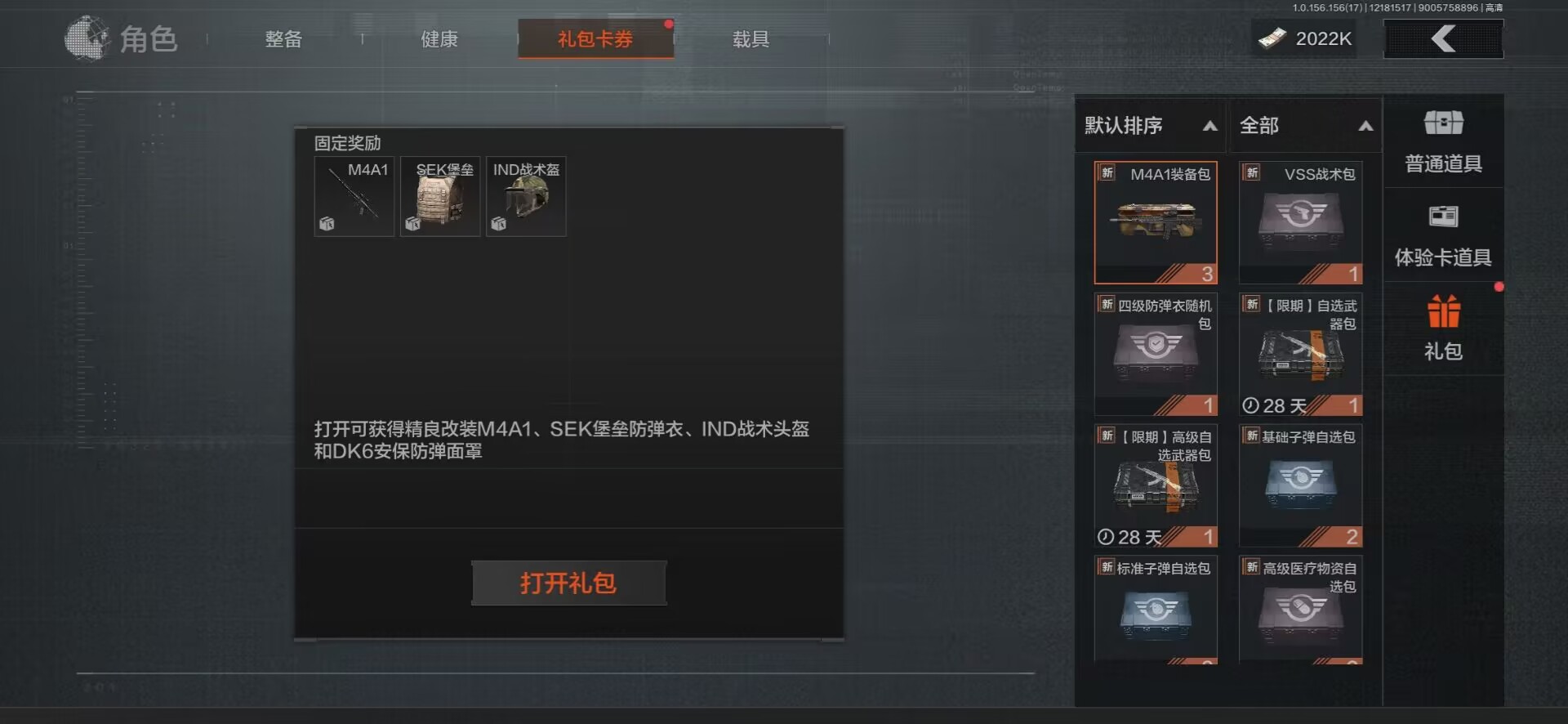Switch to the 健康 tab

[439, 39]
